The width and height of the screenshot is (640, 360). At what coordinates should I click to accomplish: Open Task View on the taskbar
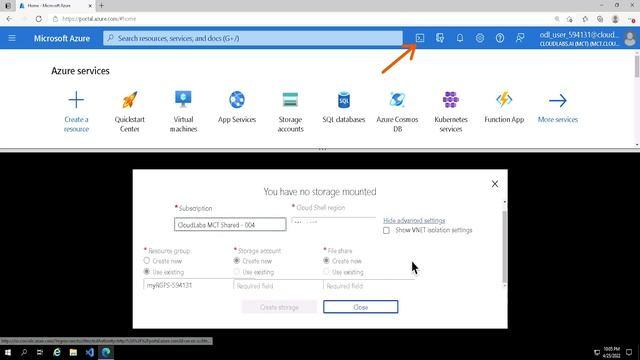click(40, 352)
